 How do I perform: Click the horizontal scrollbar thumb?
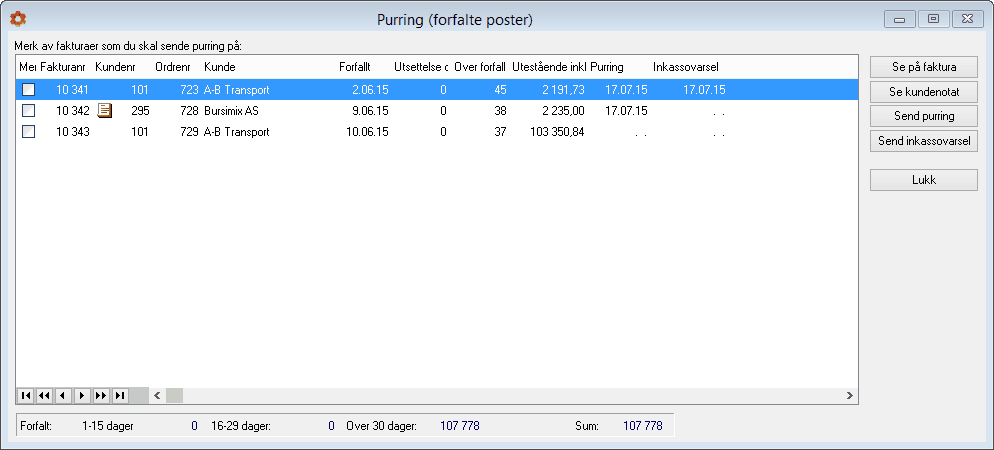[174, 395]
